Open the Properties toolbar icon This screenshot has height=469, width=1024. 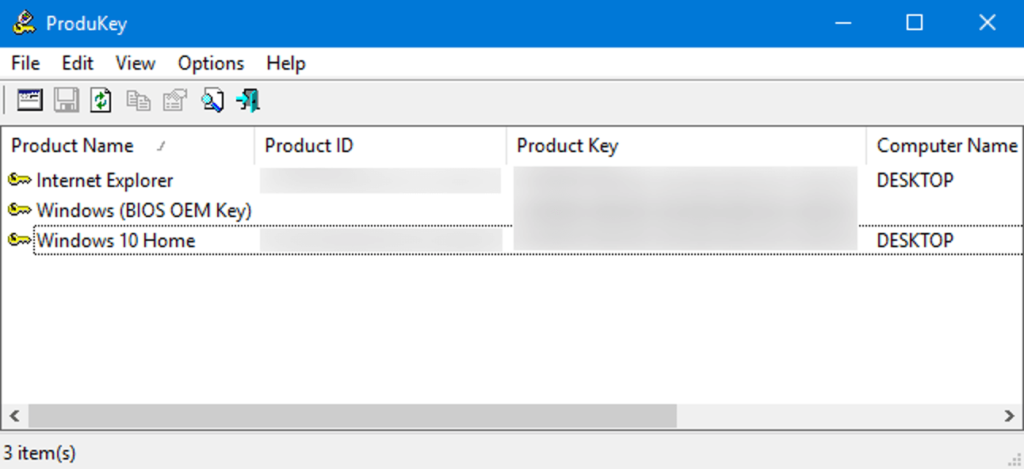point(174,100)
